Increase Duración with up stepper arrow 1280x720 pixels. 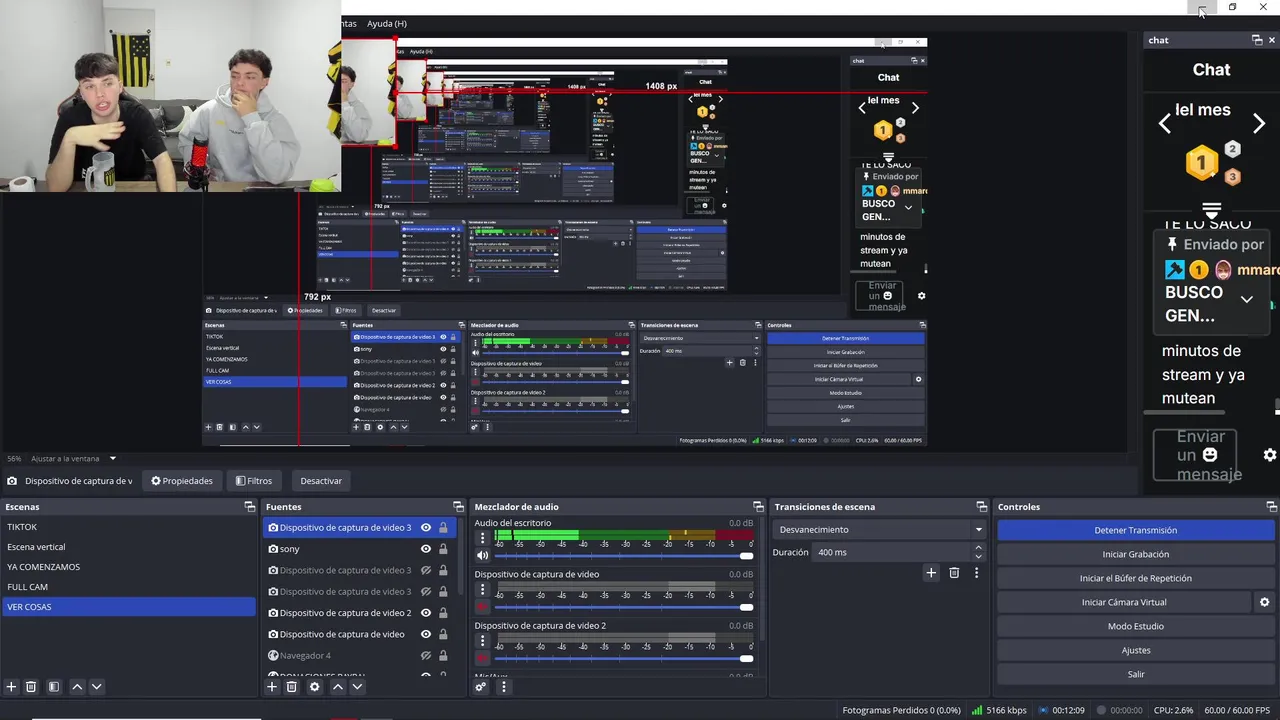tap(978, 548)
